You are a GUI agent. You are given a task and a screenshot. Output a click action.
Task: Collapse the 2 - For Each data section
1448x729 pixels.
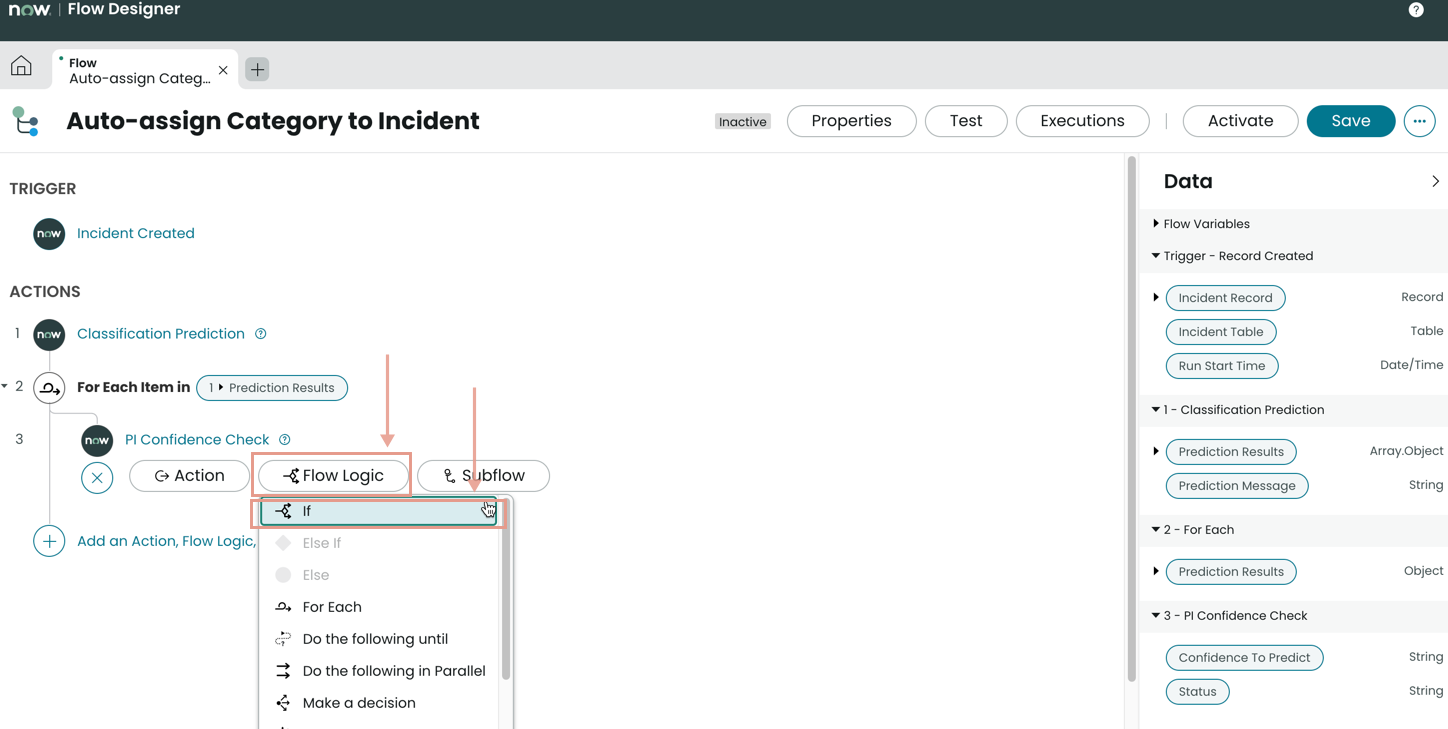pyautogui.click(x=1156, y=530)
